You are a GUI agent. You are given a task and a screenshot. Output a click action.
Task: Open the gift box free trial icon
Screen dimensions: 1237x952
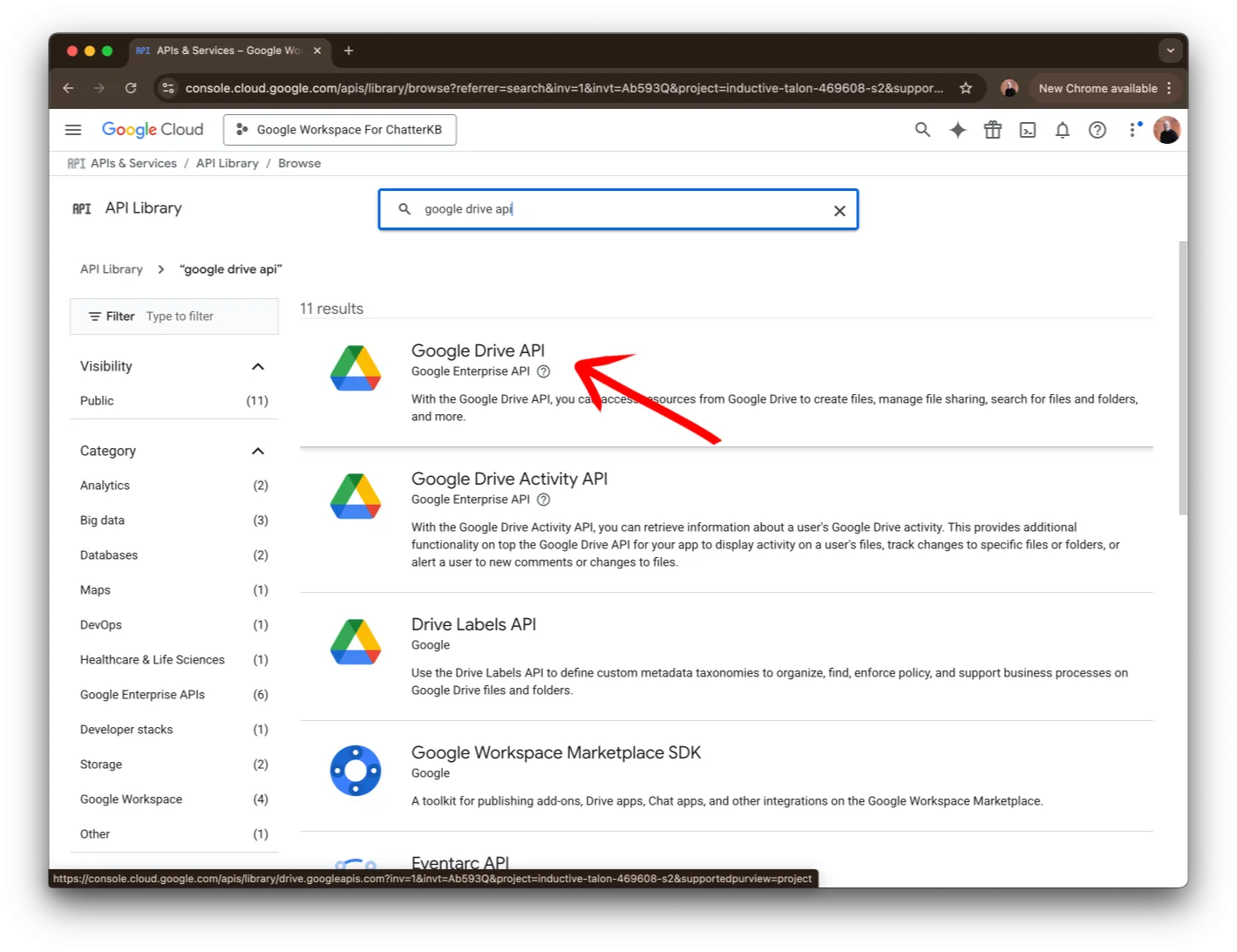click(993, 130)
